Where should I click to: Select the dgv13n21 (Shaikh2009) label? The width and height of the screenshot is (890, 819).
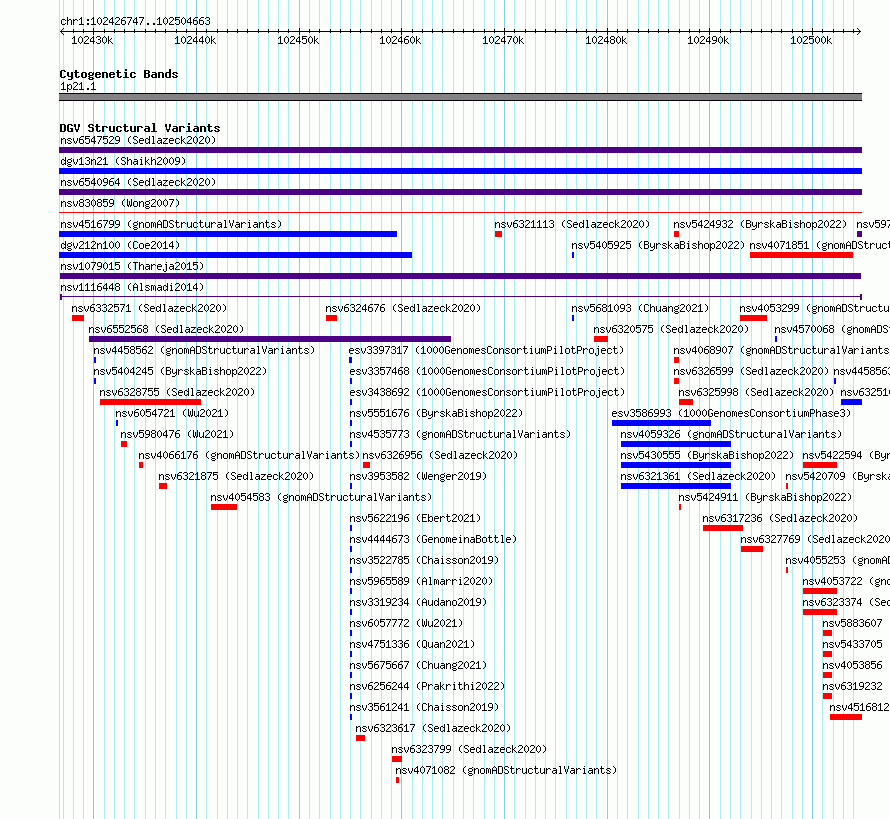123,161
